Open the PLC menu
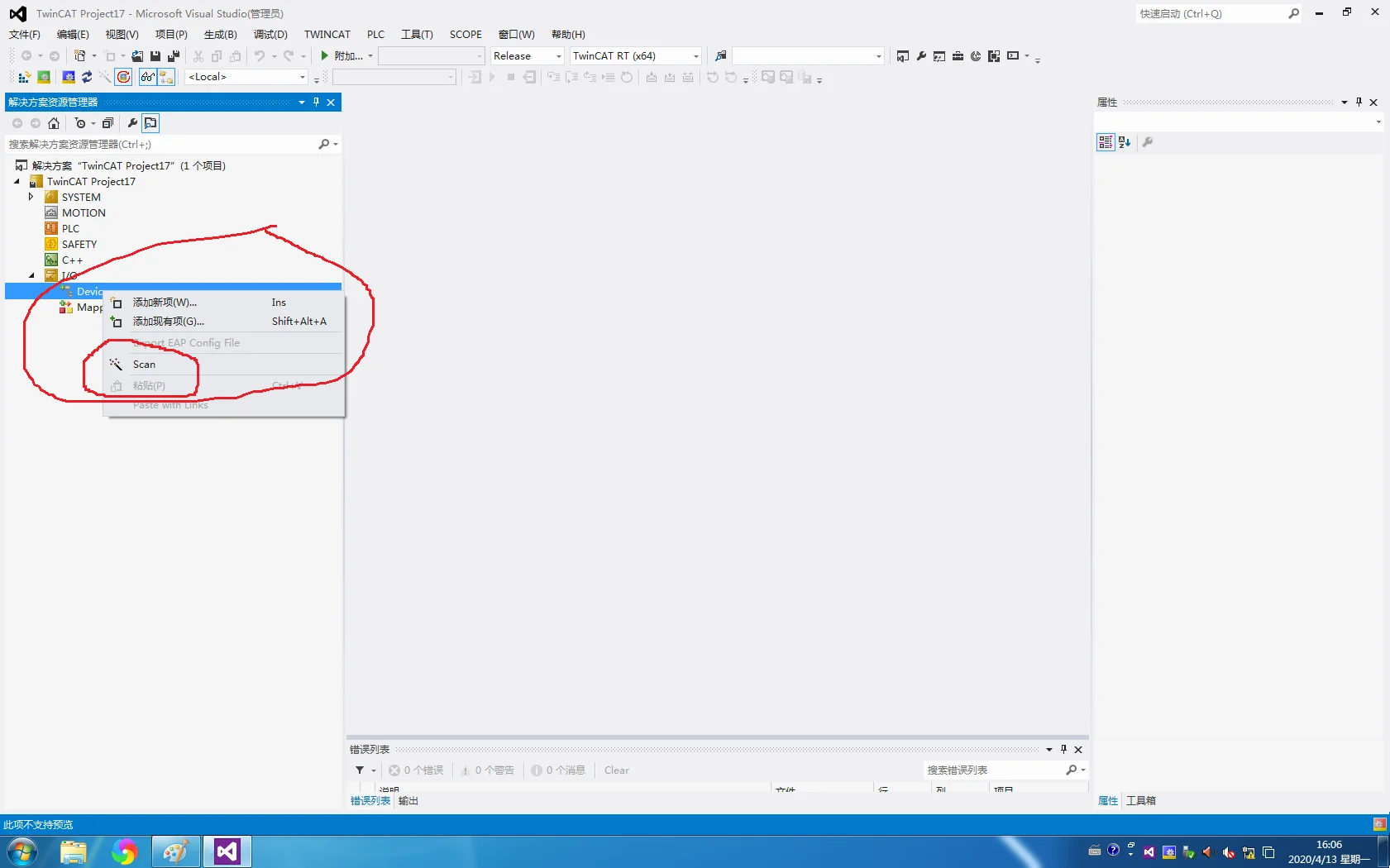Image resolution: width=1390 pixels, height=868 pixels. (376, 34)
